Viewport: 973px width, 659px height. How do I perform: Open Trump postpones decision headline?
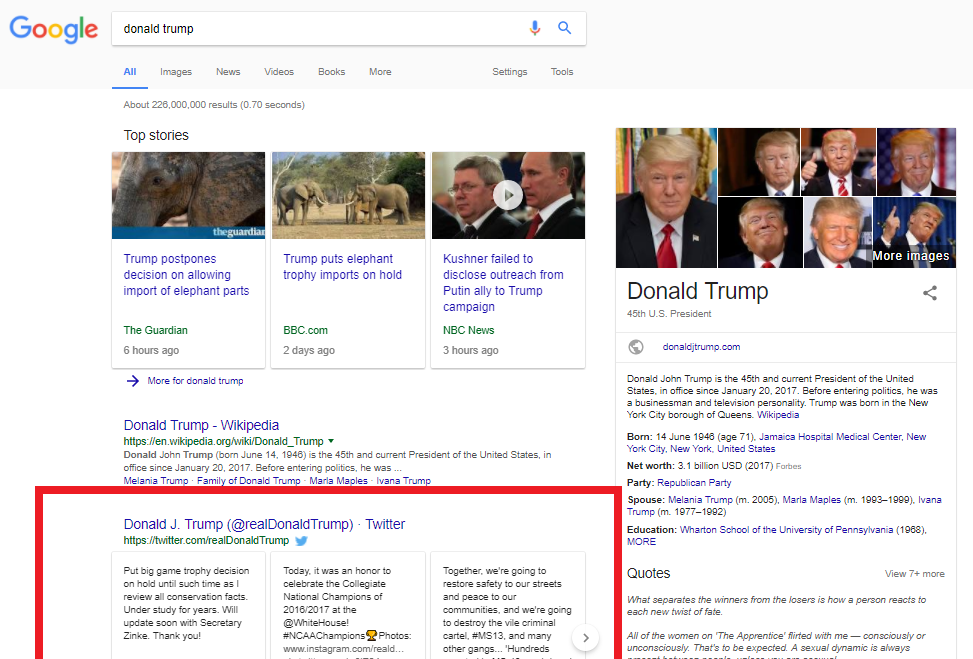[x=186, y=275]
